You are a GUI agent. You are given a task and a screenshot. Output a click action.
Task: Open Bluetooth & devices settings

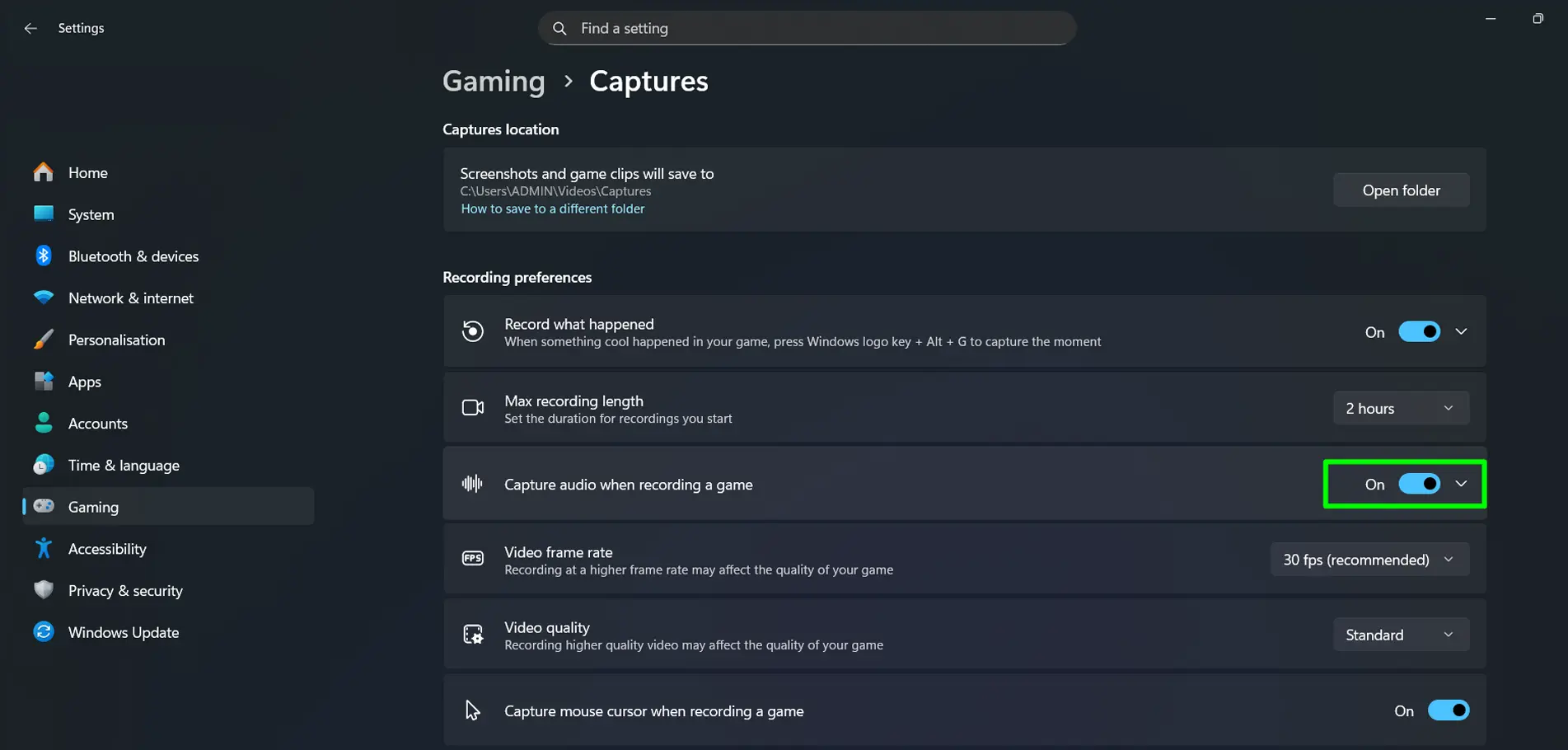click(42, 255)
